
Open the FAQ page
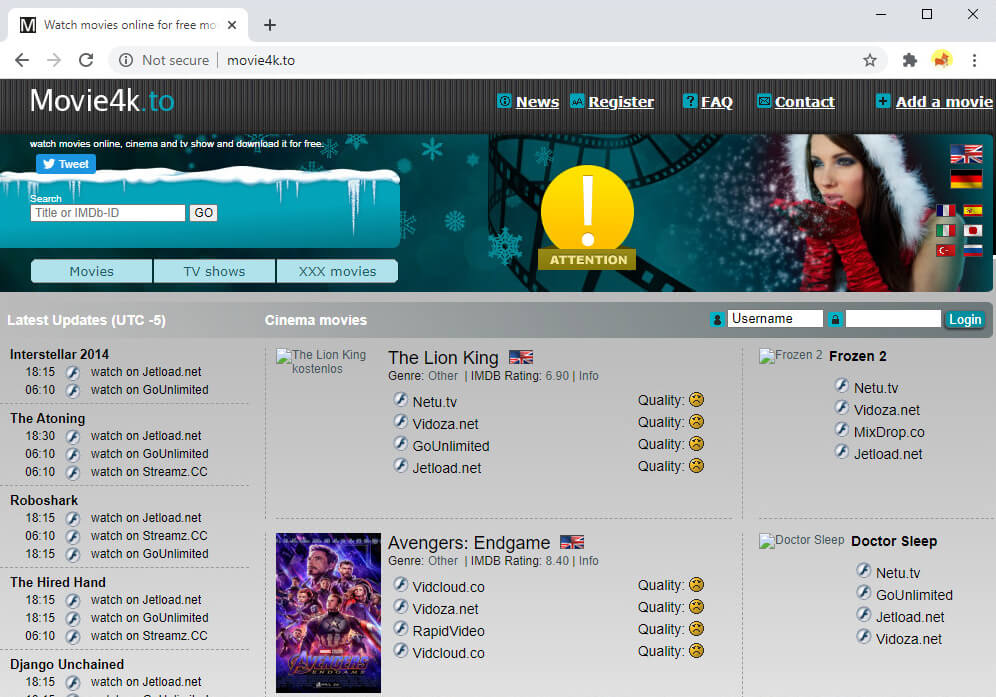point(717,102)
